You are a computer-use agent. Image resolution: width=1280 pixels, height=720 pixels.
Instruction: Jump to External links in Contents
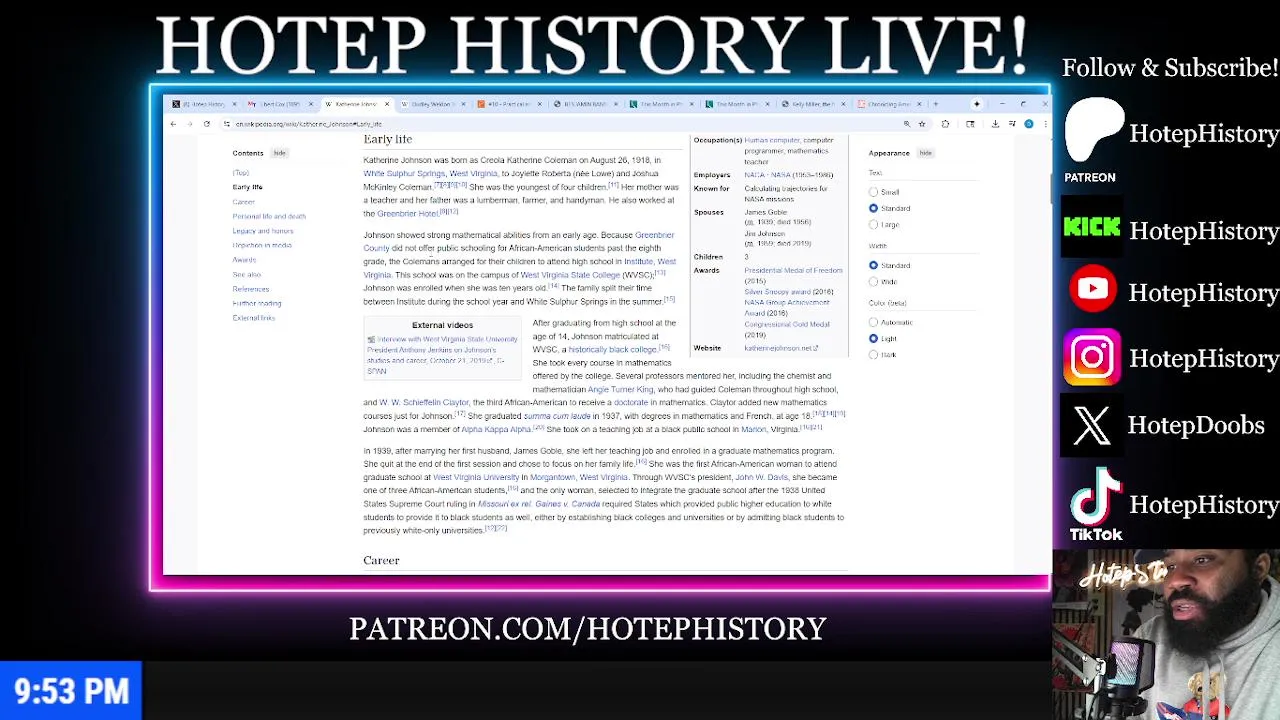click(x=254, y=318)
